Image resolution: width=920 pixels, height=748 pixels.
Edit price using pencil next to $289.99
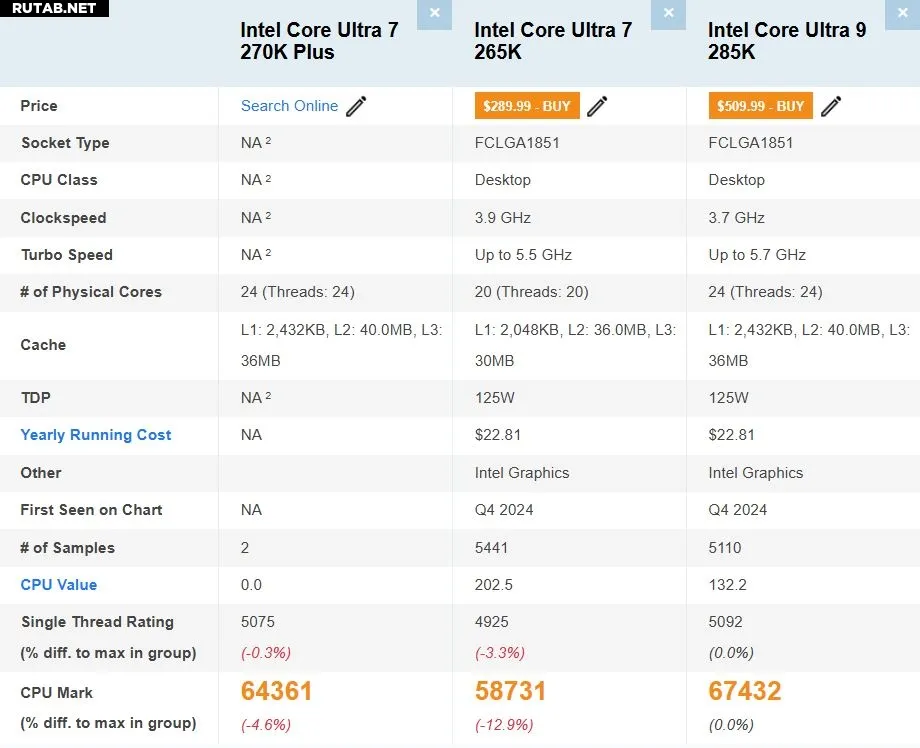597,106
